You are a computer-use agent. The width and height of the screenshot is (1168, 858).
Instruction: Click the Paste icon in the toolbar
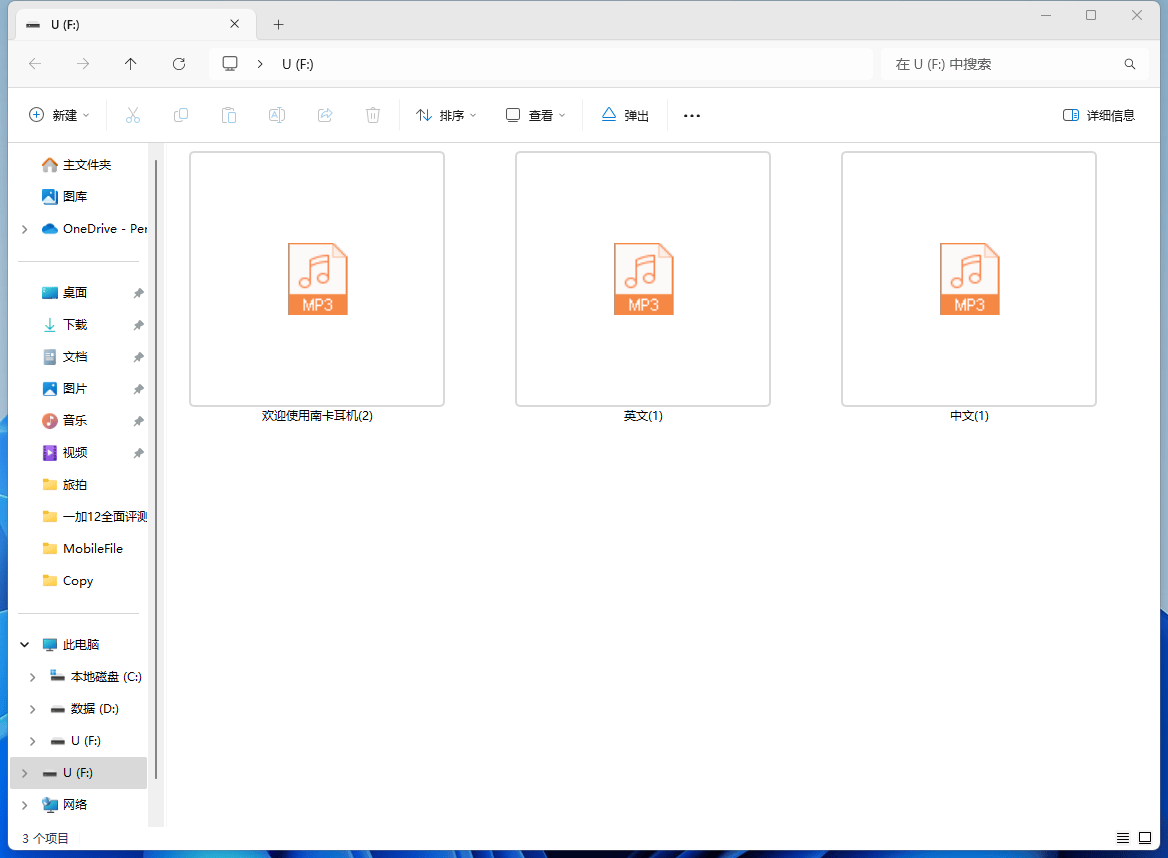tap(229, 115)
